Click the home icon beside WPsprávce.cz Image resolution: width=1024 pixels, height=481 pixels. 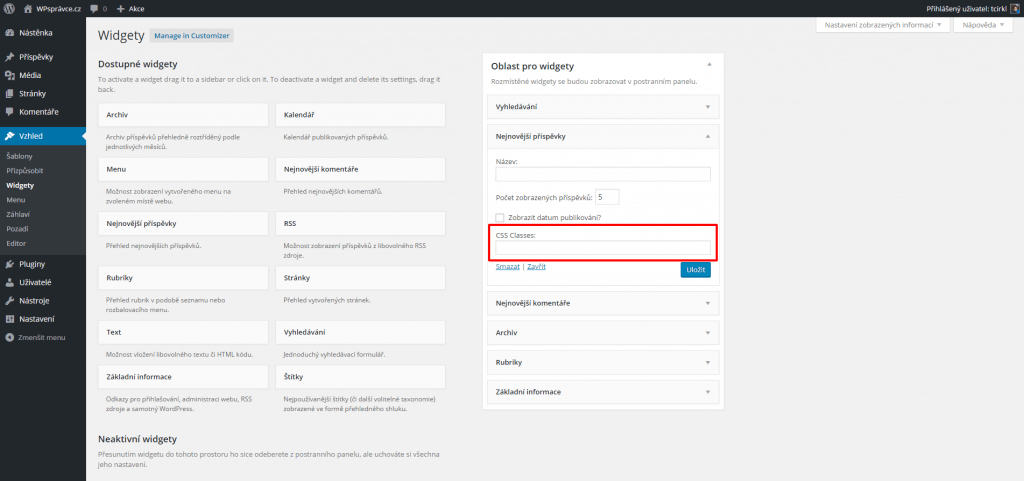(x=27, y=8)
